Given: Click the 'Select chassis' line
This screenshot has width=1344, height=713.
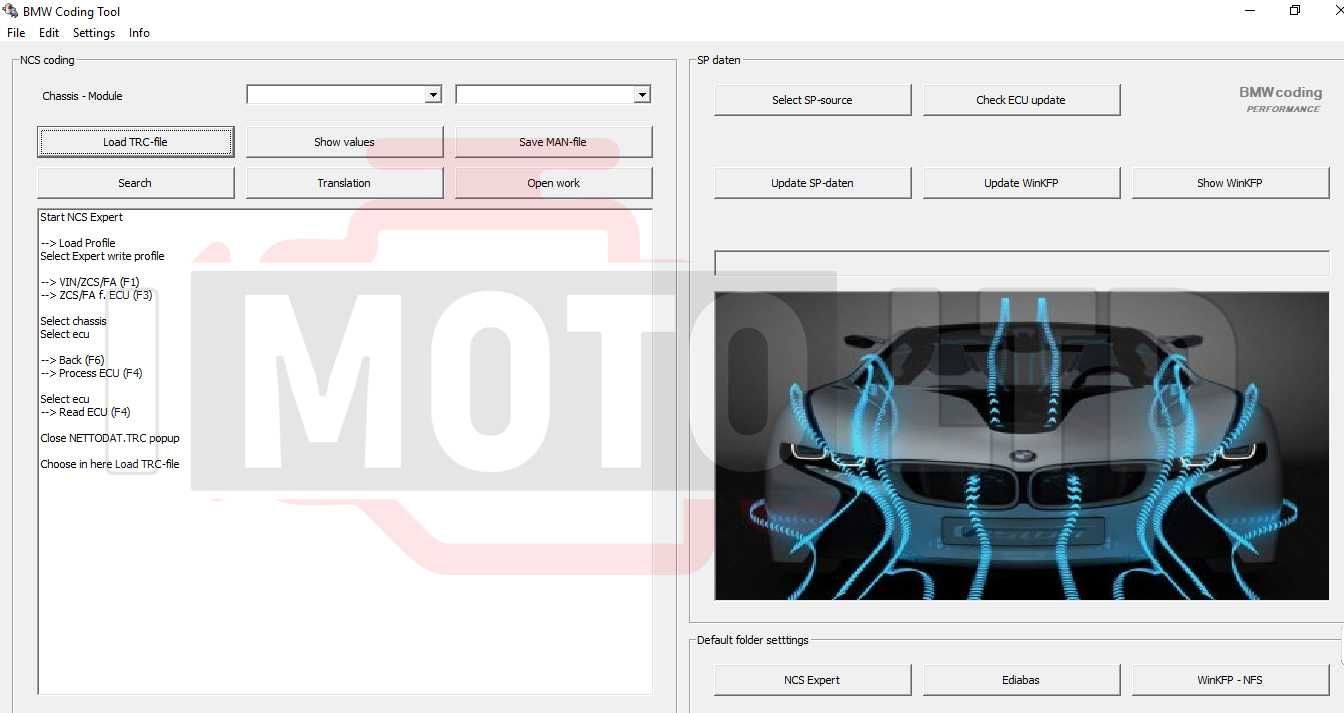Looking at the screenshot, I should pyautogui.click(x=73, y=321).
